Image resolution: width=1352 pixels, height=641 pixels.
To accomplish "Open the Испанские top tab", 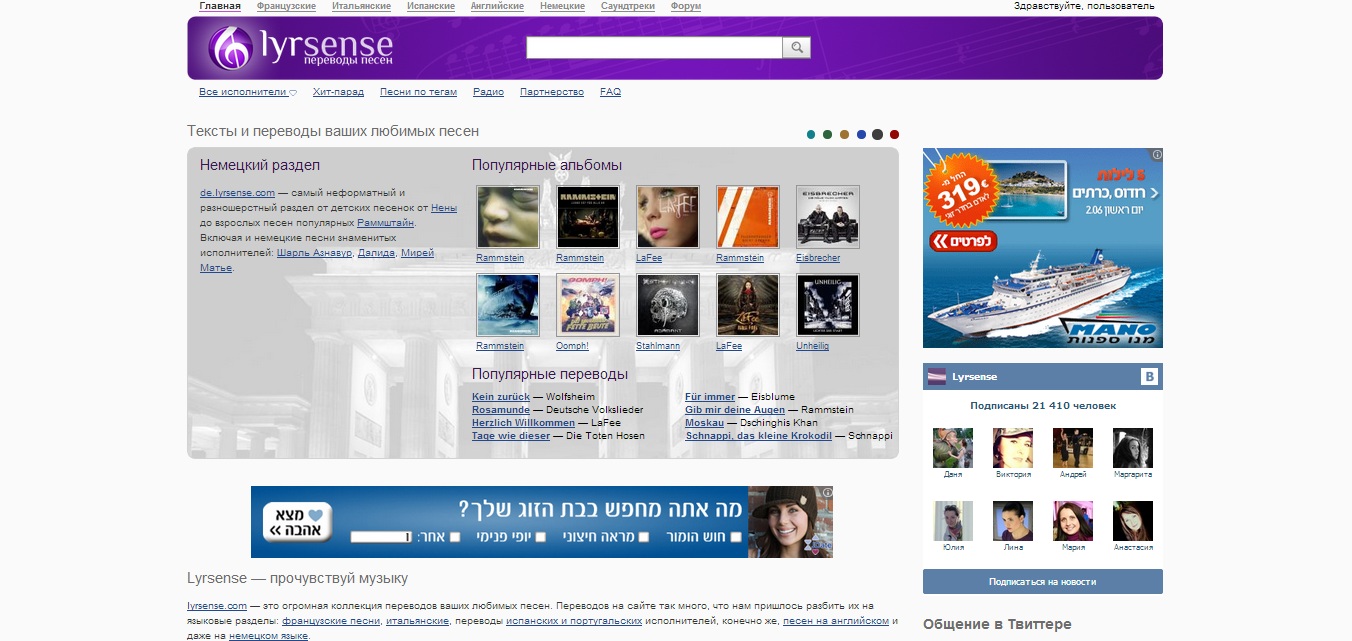I will [431, 6].
